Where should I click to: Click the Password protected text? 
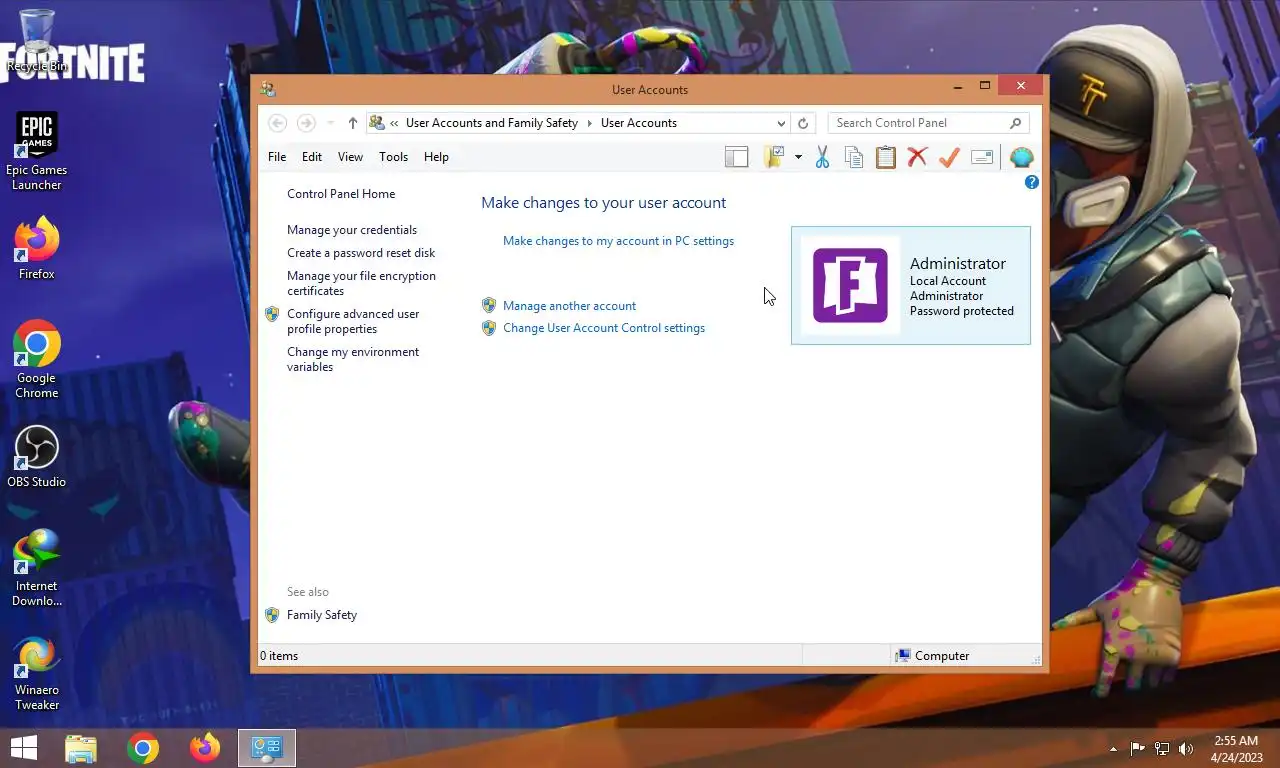962,311
